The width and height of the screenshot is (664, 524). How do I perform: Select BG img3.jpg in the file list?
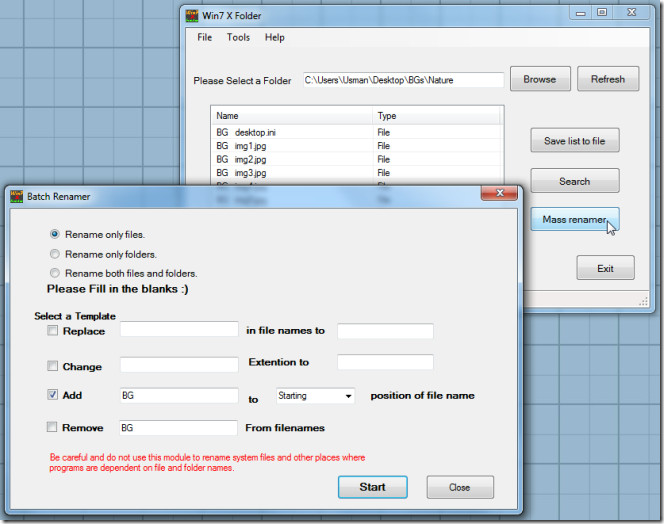click(357, 173)
